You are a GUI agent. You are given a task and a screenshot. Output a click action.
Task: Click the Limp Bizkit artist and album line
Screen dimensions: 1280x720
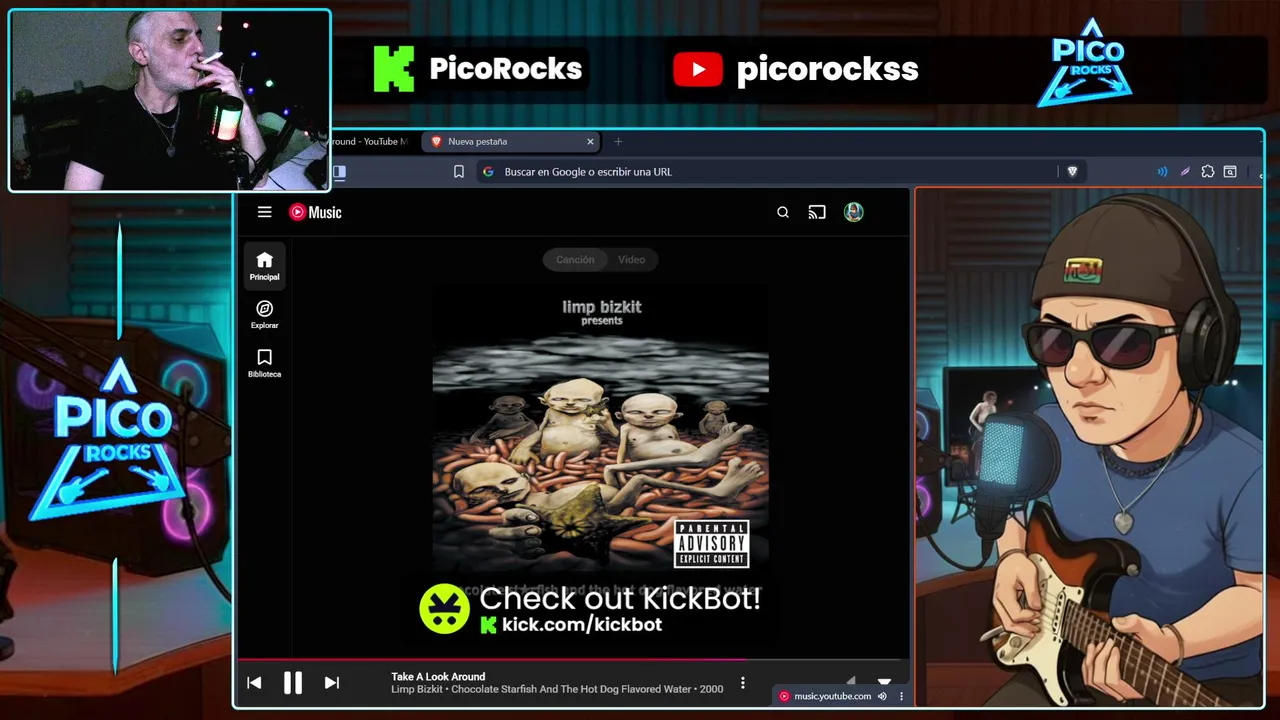557,689
